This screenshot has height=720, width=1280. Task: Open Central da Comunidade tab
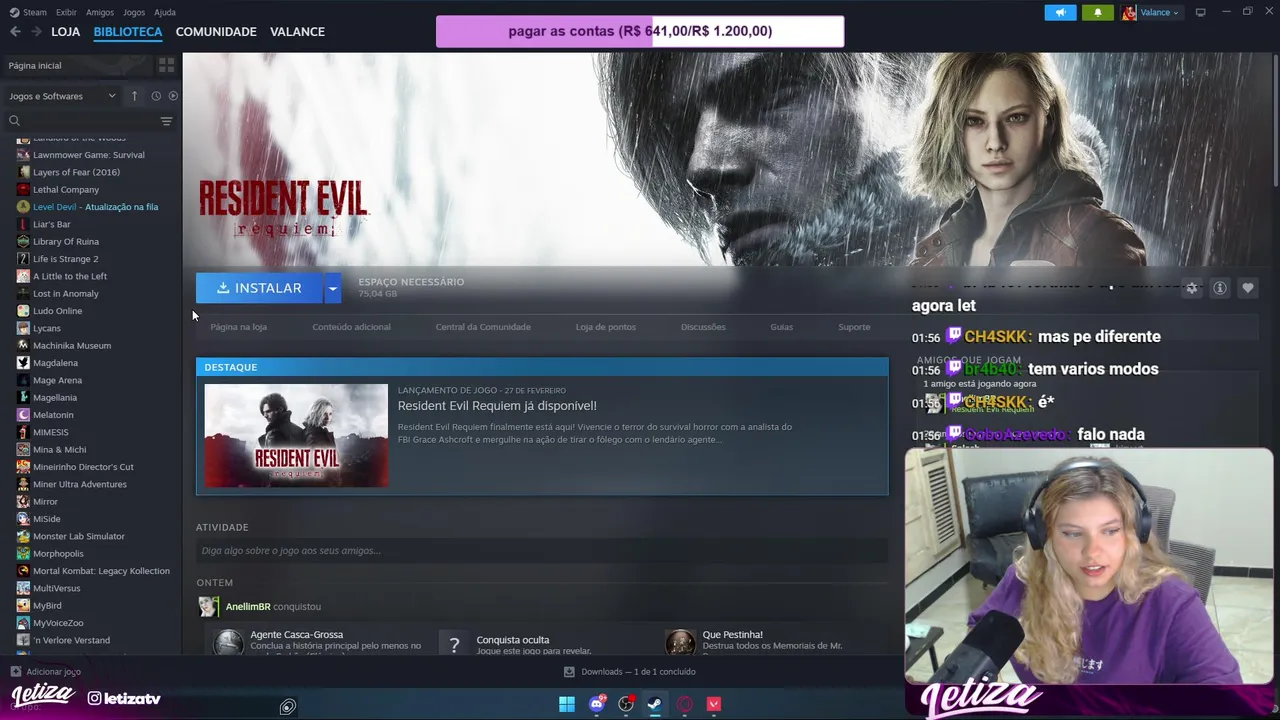483,327
